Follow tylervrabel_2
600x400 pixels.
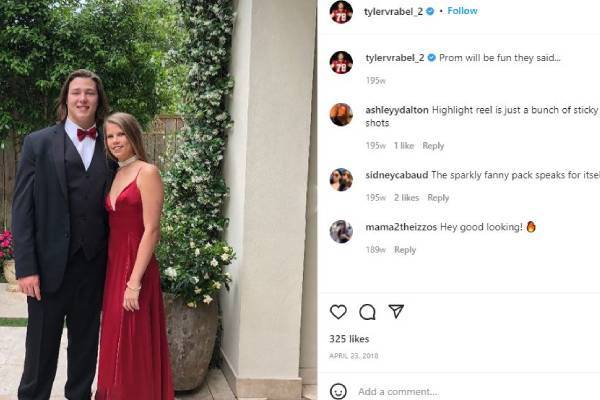[x=462, y=11]
